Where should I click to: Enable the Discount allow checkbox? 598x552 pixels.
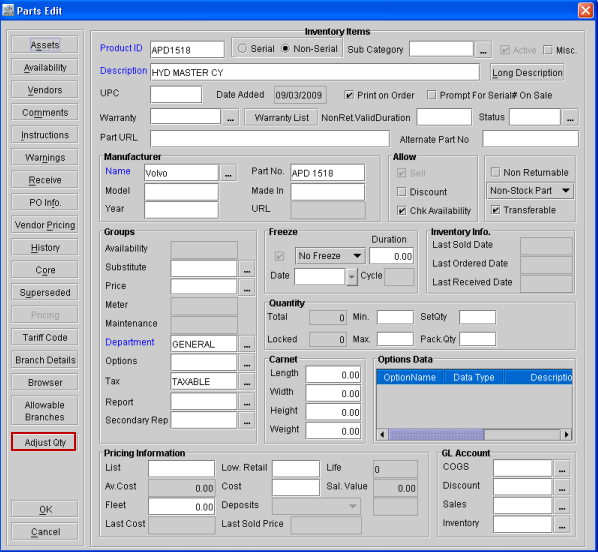click(x=401, y=192)
